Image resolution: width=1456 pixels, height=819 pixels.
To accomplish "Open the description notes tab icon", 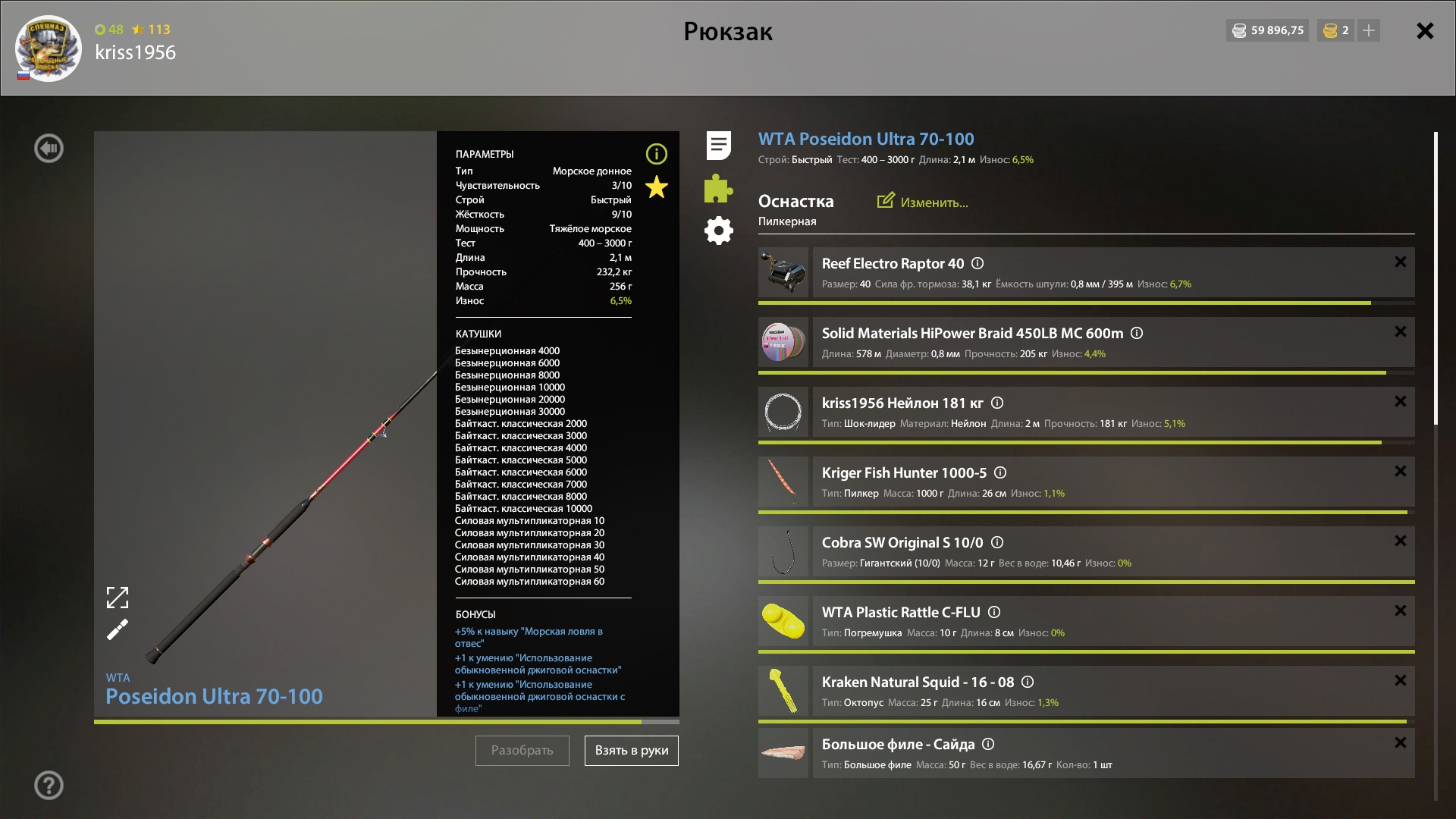I will point(719,146).
